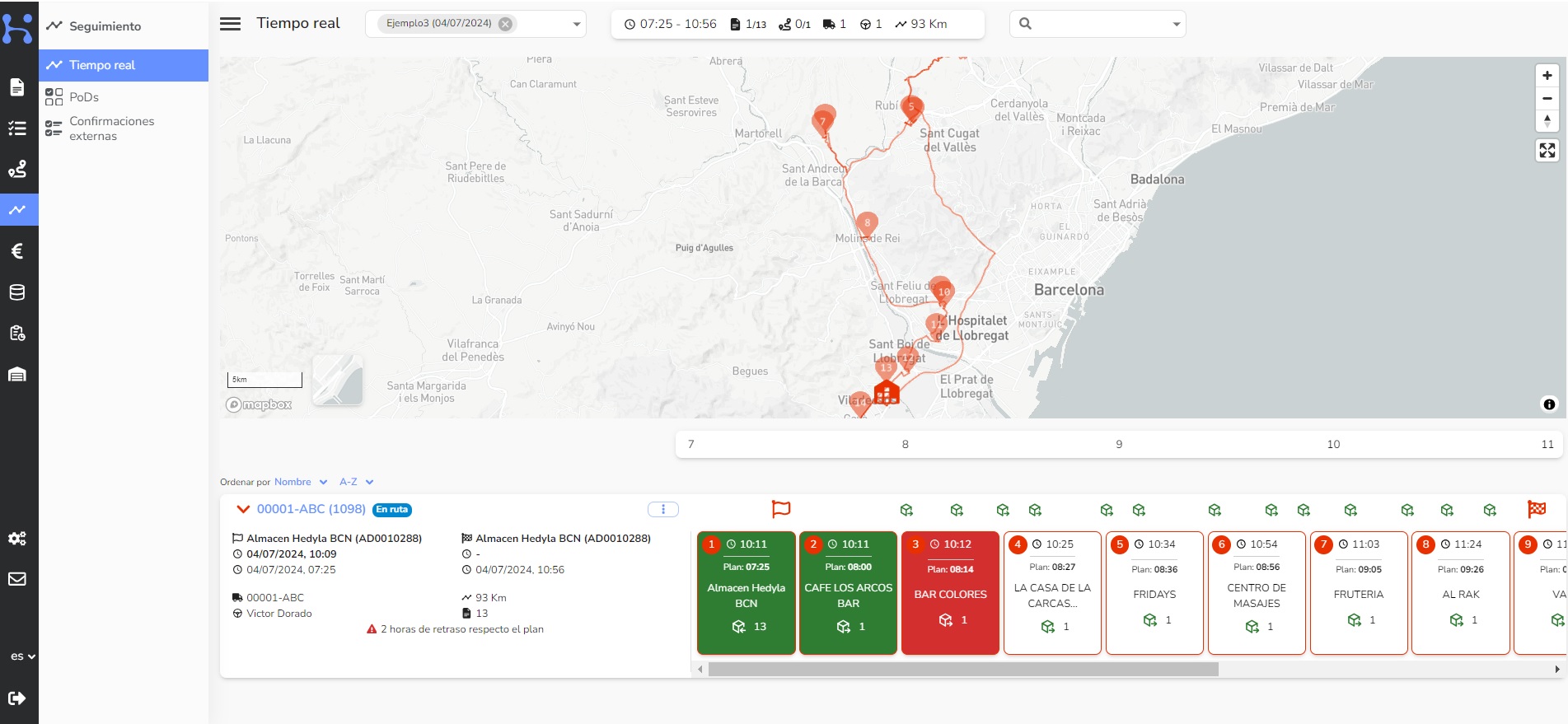The image size is (1568, 724).
Task: Open the database sidebar icon
Action: click(x=17, y=292)
